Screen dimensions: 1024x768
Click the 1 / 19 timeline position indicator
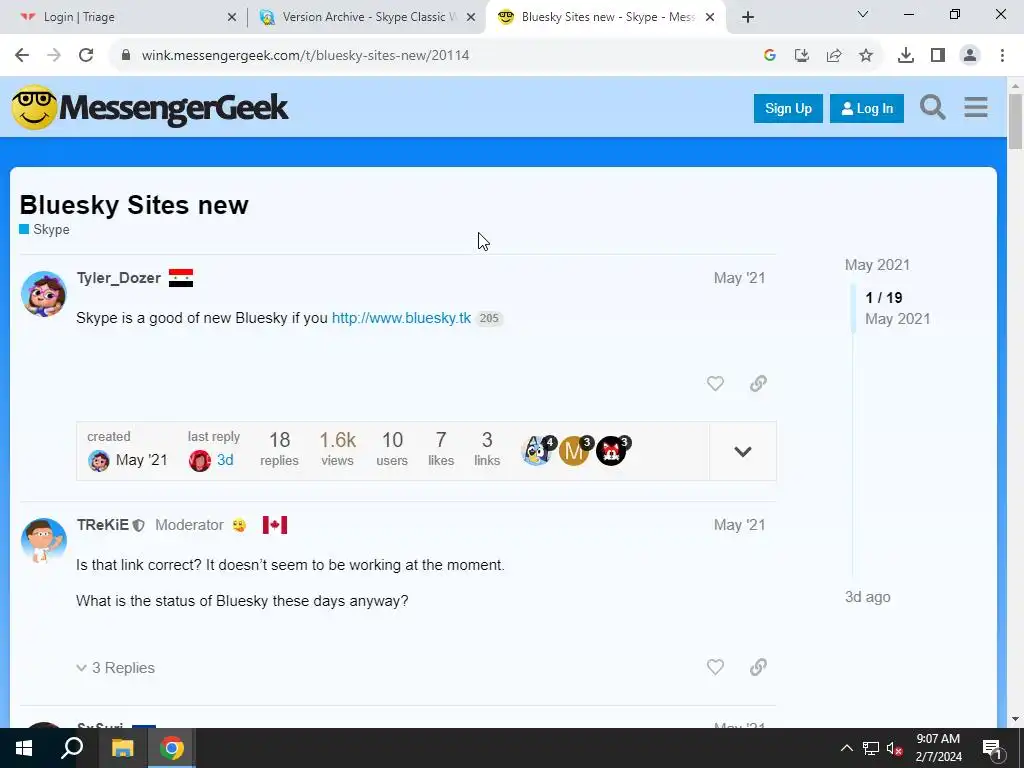coord(884,298)
